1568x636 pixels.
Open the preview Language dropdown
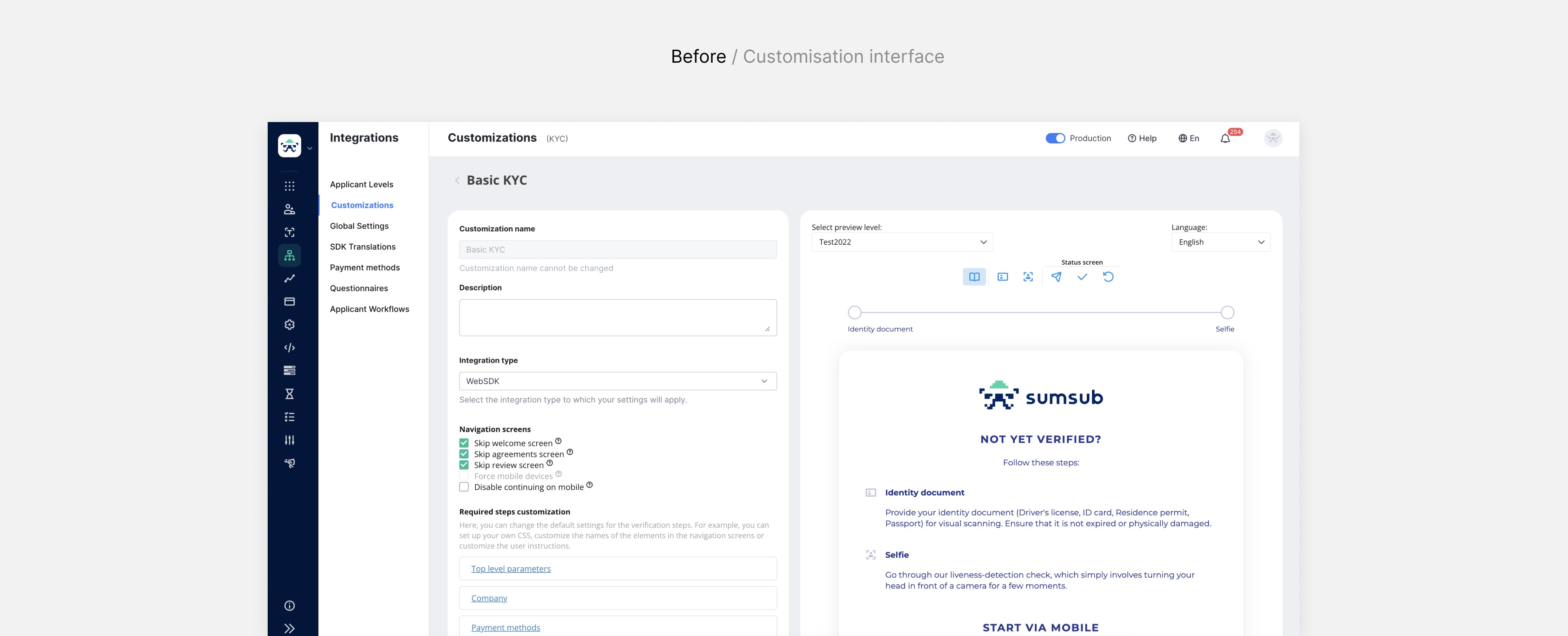click(1220, 242)
